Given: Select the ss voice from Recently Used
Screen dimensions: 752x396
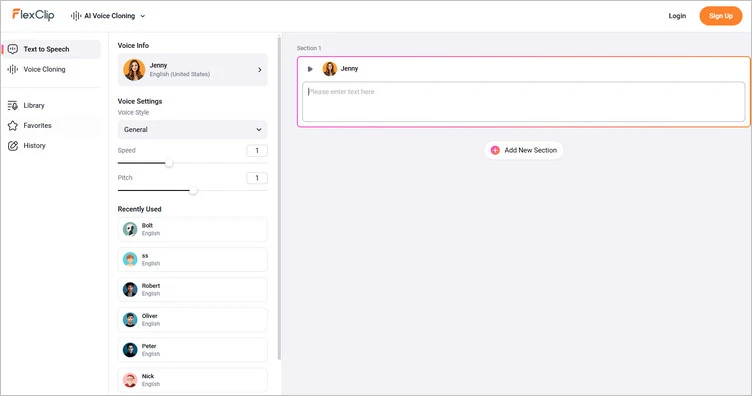Looking at the screenshot, I should tap(193, 259).
